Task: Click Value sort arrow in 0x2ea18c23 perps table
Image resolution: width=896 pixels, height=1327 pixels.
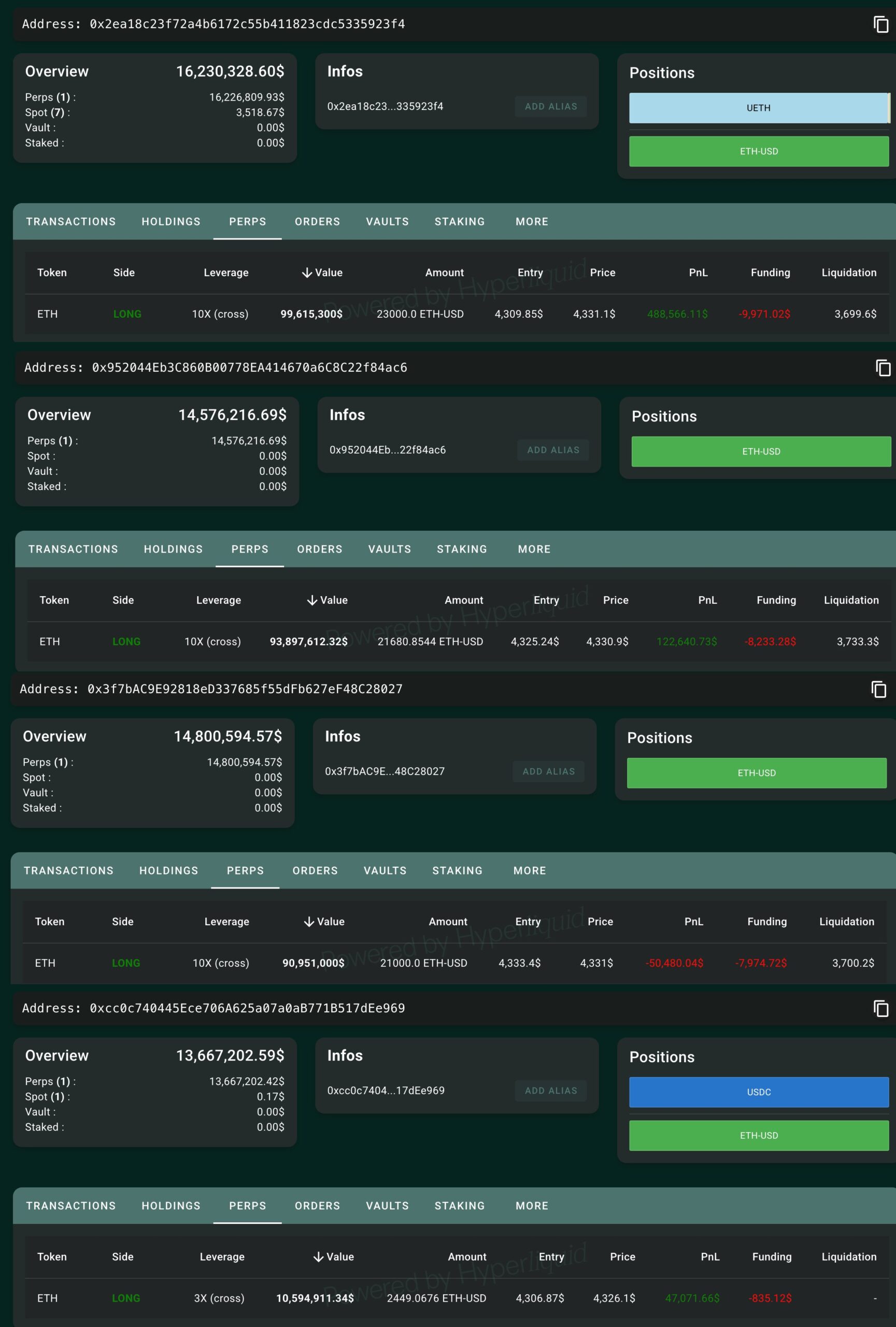Action: coord(307,273)
